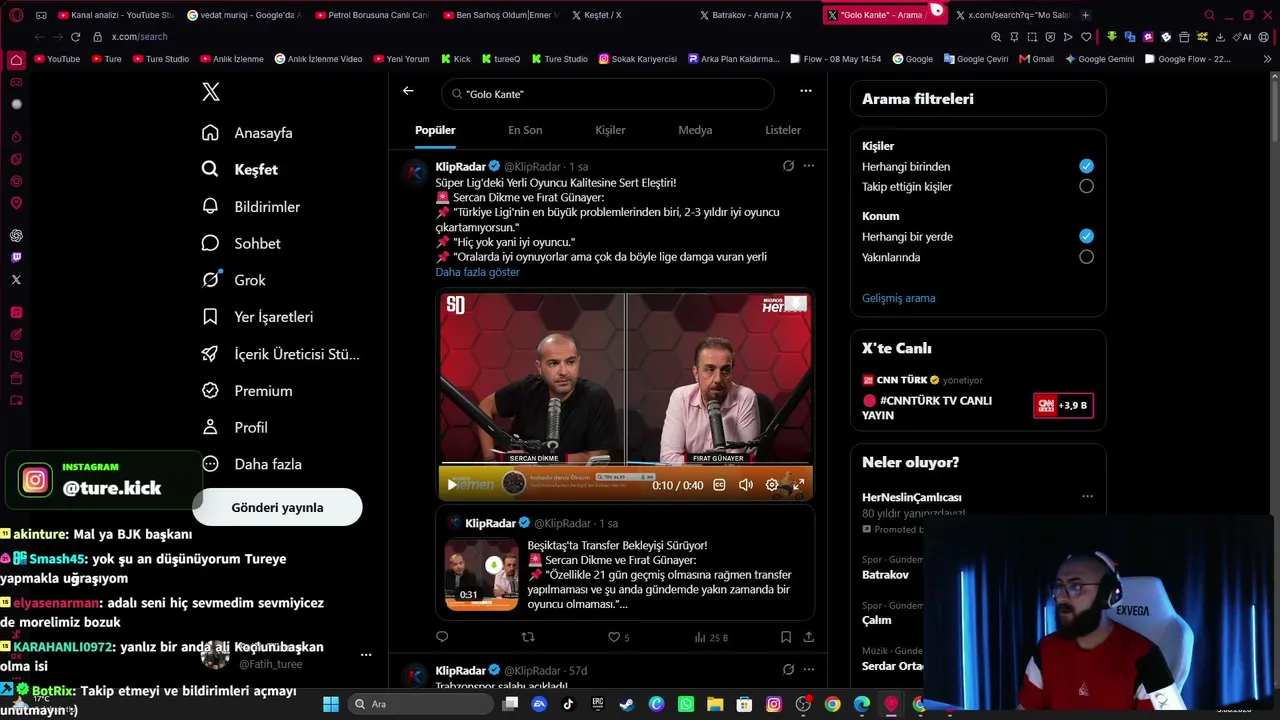The width and height of the screenshot is (1280, 720).
Task: Open WhatsApp from the taskbar
Action: coord(686,704)
